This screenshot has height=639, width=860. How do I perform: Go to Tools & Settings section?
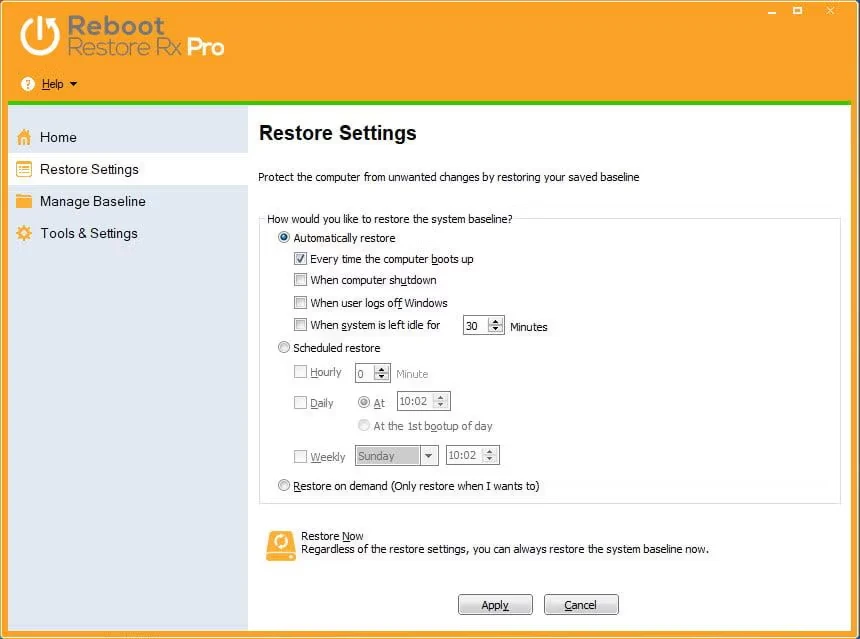pos(89,234)
